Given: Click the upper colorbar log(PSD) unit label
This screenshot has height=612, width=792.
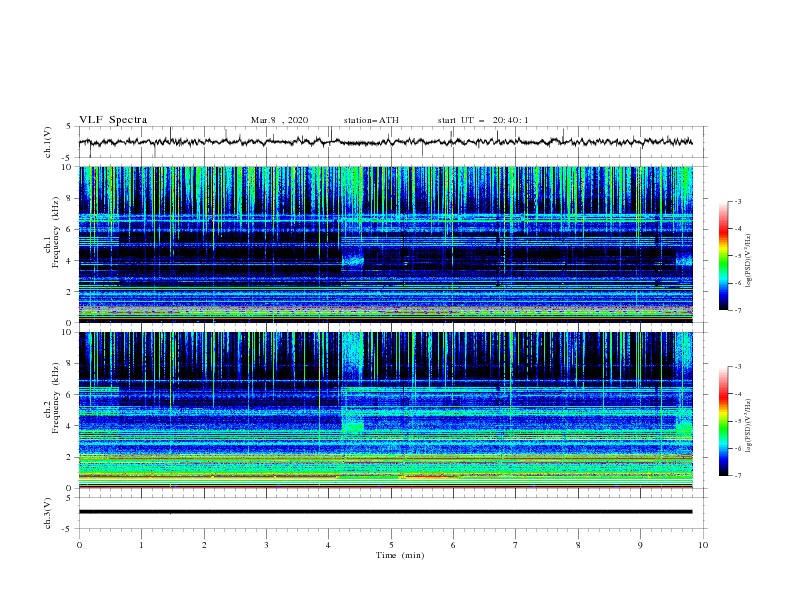Looking at the screenshot, I should point(748,261).
